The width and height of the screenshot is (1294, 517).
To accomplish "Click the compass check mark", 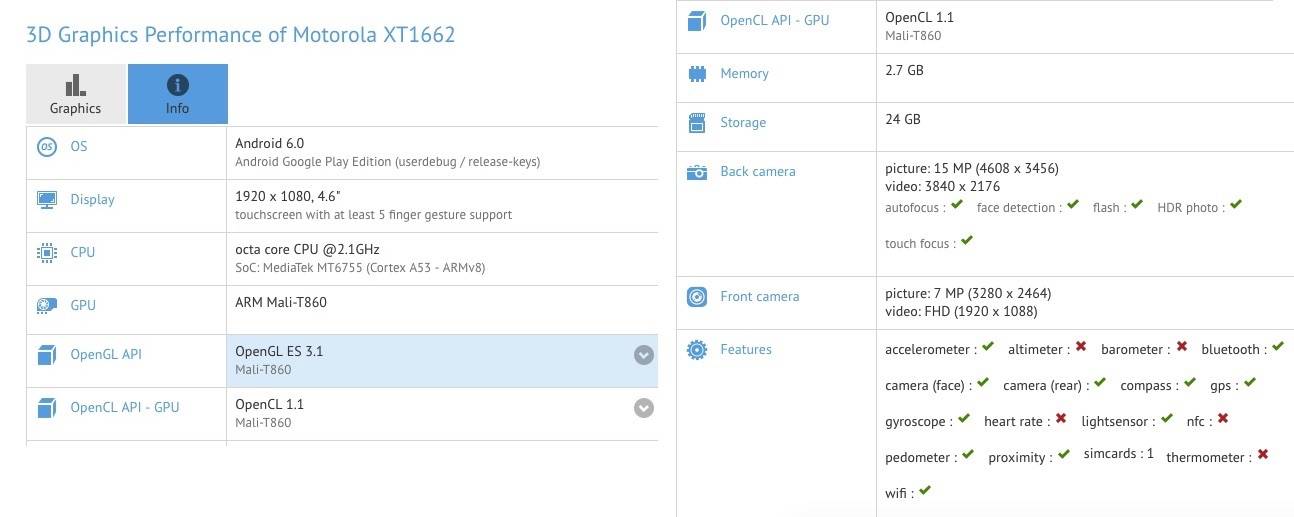I will coord(1190,383).
